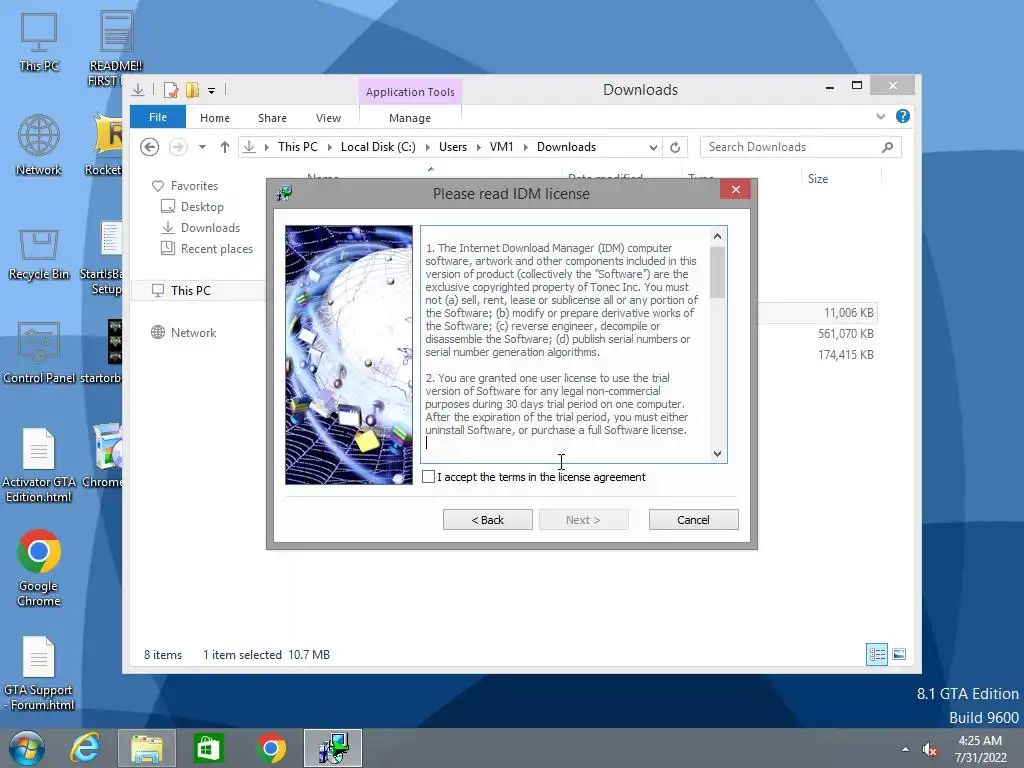Click the Application Tools tab header

point(410,91)
